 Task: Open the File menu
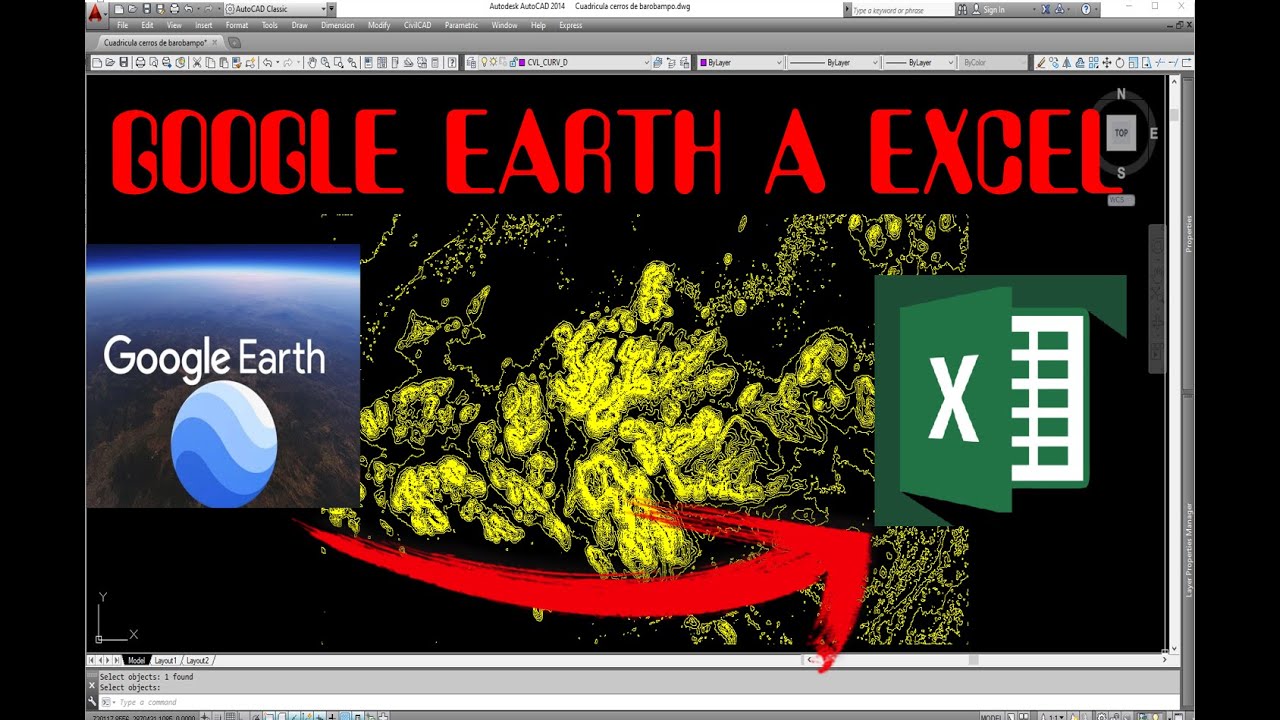click(122, 25)
